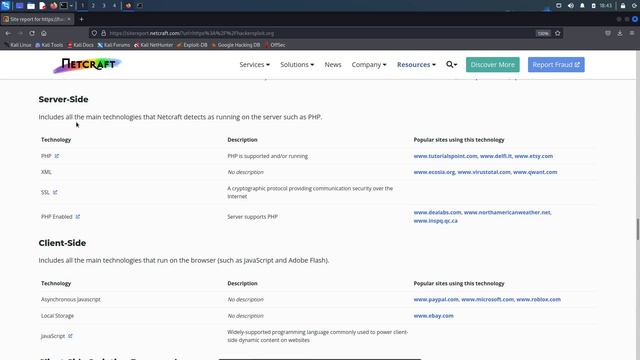This screenshot has width=640, height=360.
Task: Open the Pocket save icon
Action: (x=608, y=33)
